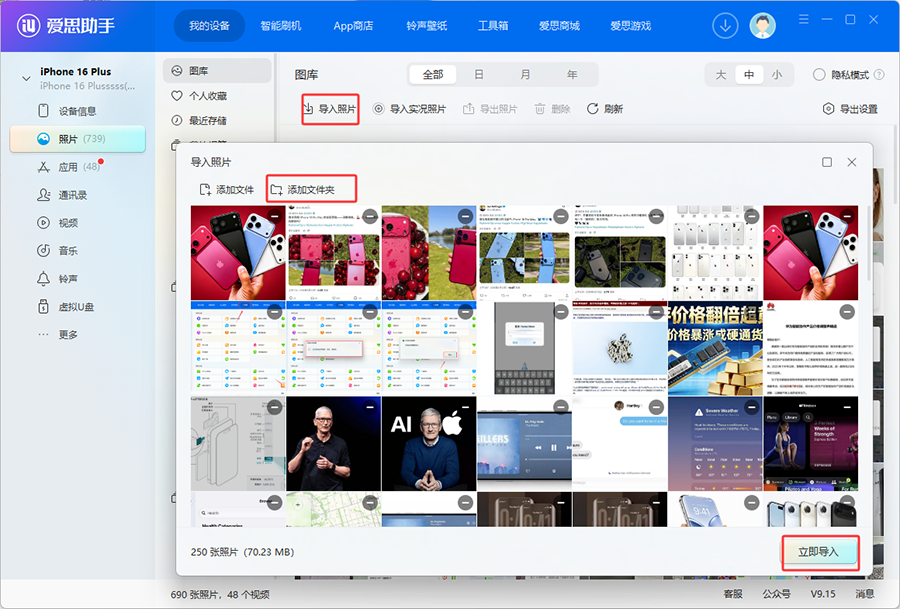Click the 爱思助手 logo
900x609 pixels.
[x=65, y=25]
